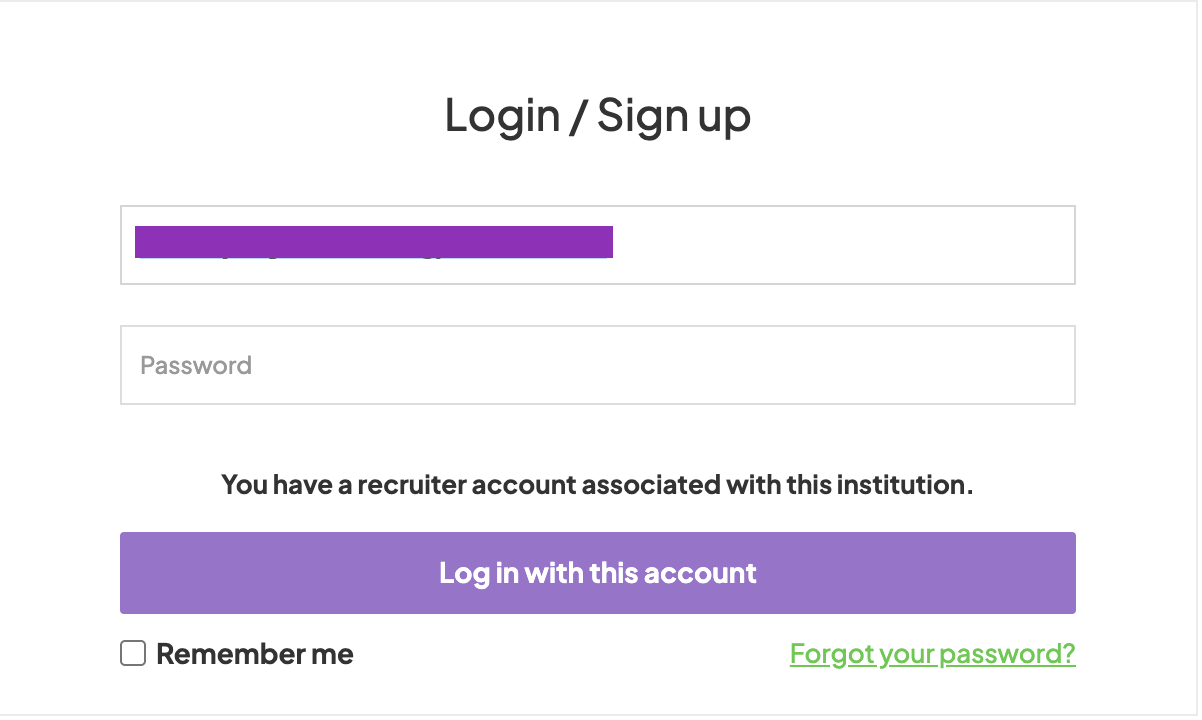This screenshot has height=720, width=1202.
Task: Click the purple redacted email bar
Action: tap(373, 242)
